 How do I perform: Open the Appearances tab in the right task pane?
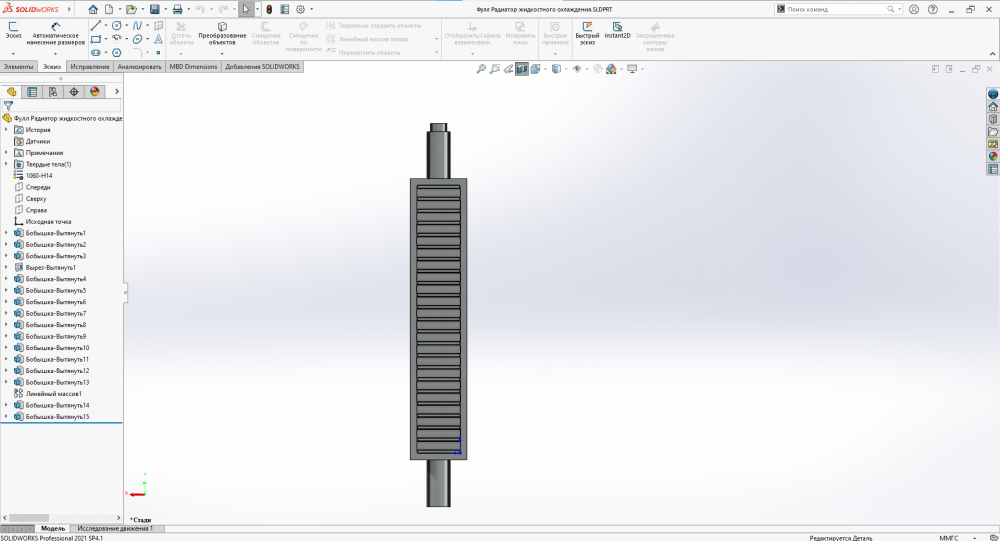pos(993,156)
